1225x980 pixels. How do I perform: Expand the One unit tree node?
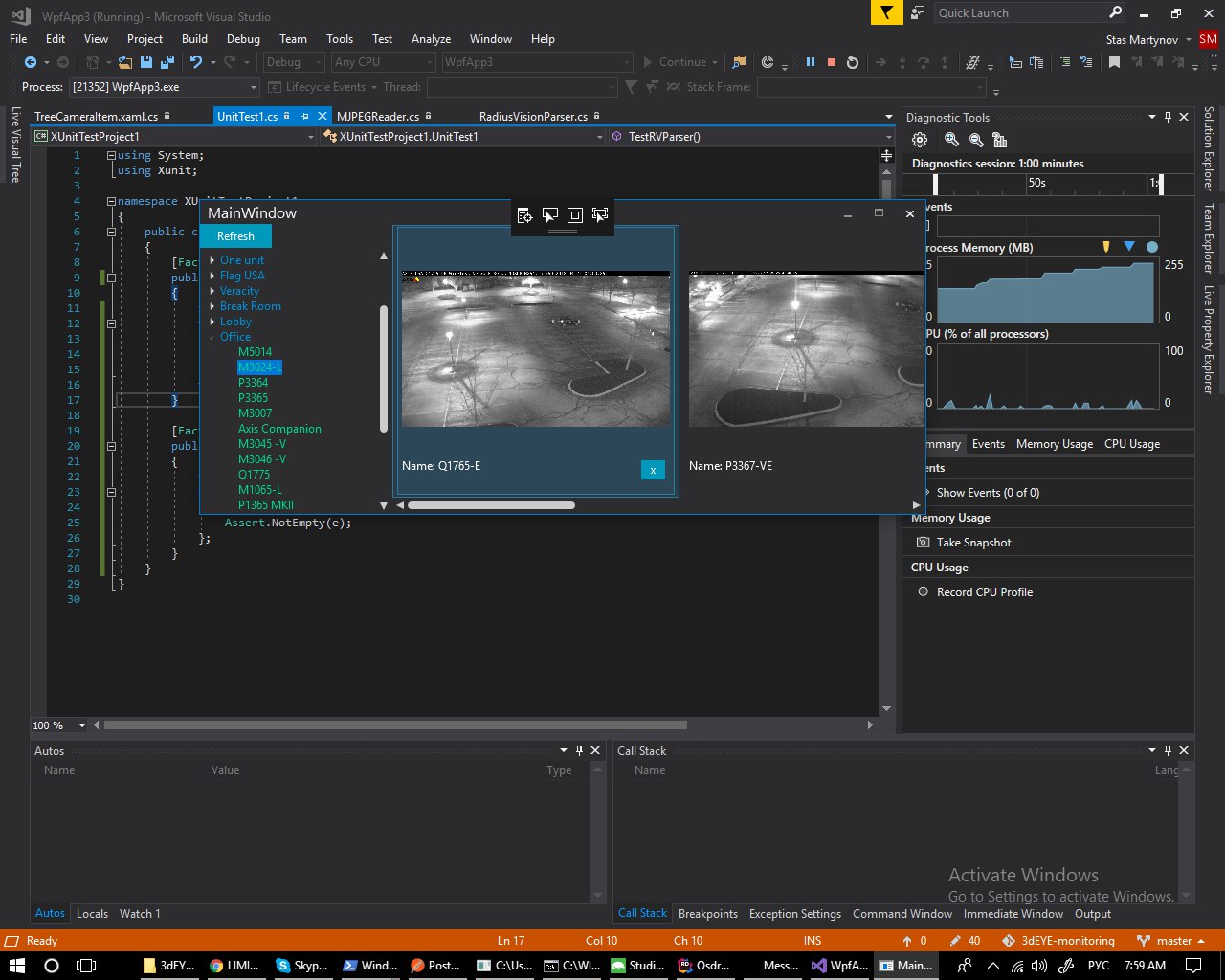click(212, 260)
